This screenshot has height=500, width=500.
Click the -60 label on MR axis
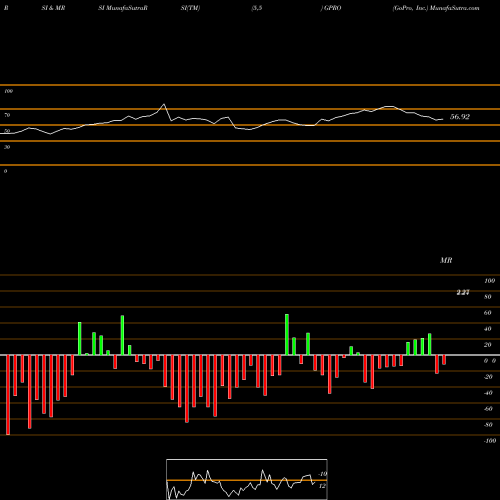[488, 409]
